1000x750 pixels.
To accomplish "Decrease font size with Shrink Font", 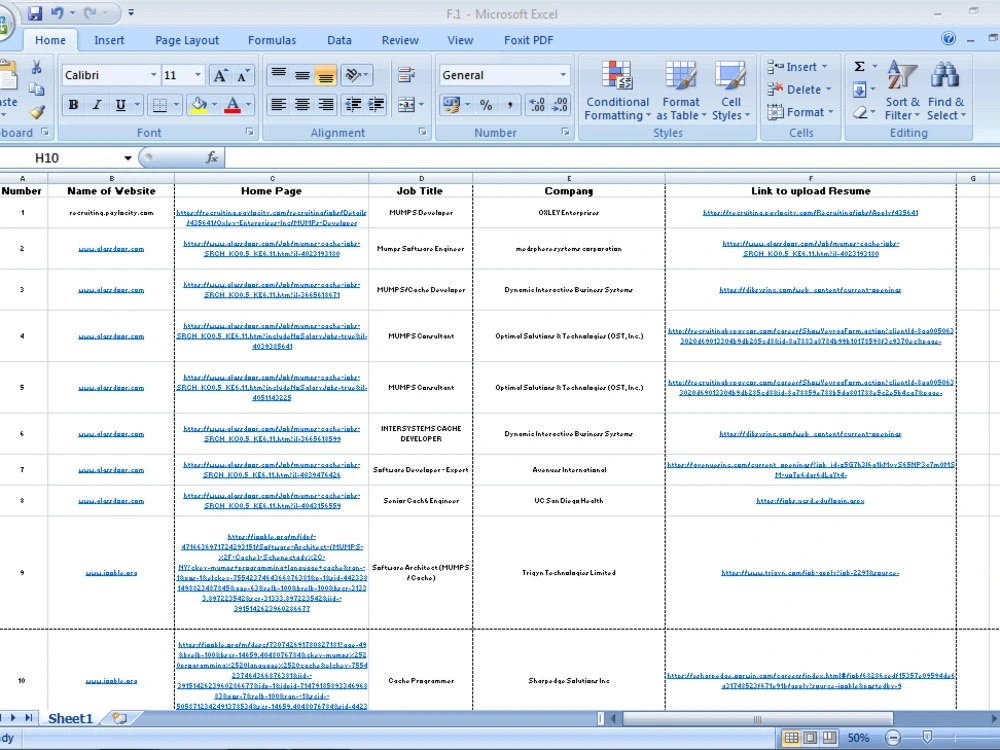I will (243, 75).
